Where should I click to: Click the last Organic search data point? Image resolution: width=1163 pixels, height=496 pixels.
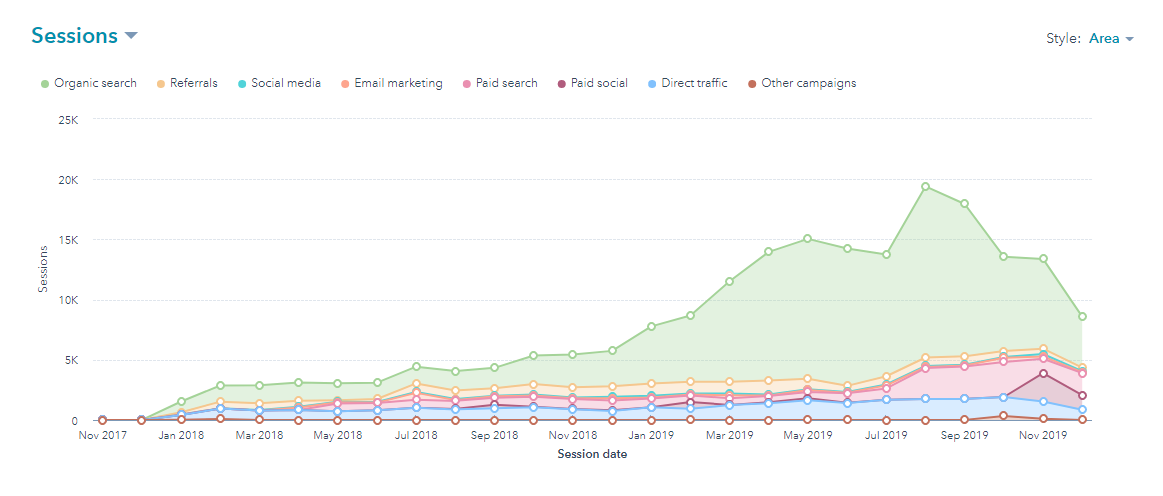click(x=1082, y=317)
